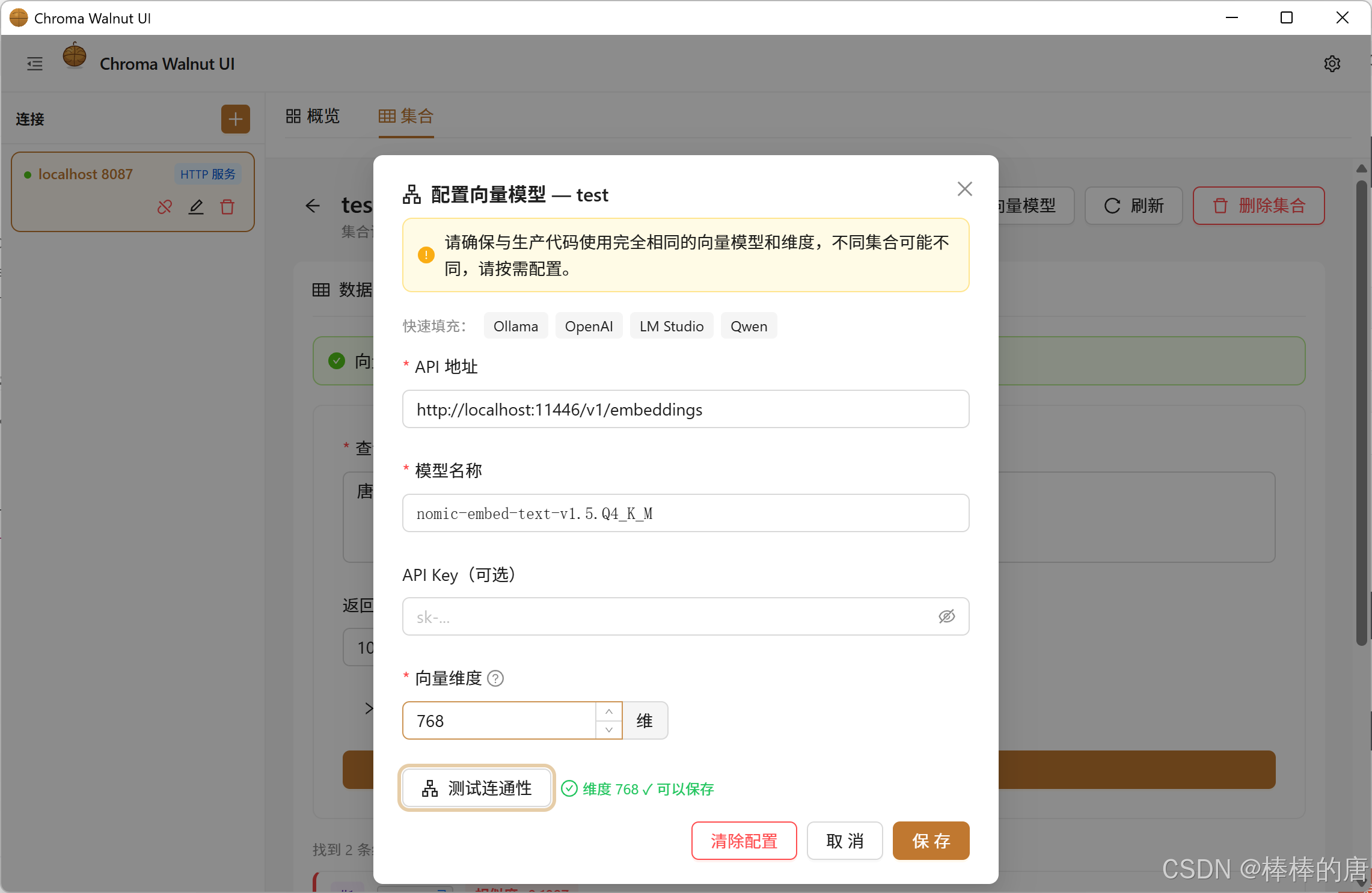Click the 维 unit suffix label

pos(645,720)
